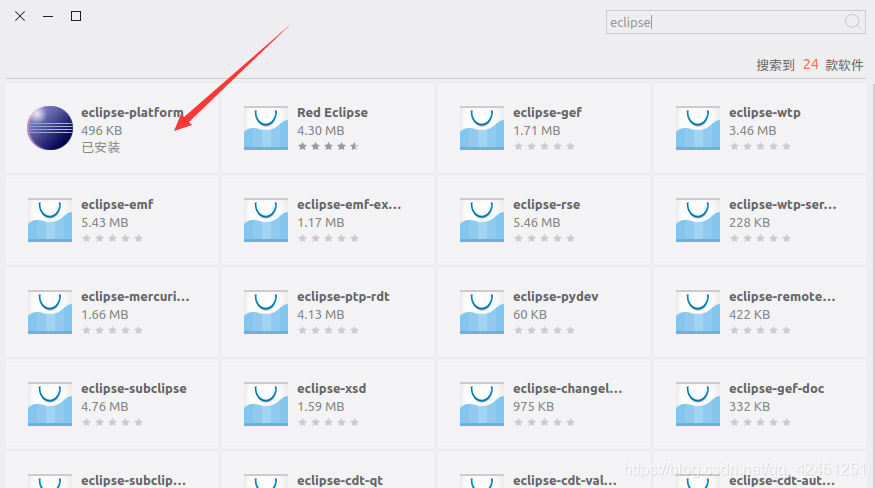Viewport: 875px width, 488px height.
Task: Select the eclipse-gef-doc package icon
Action: click(x=698, y=404)
